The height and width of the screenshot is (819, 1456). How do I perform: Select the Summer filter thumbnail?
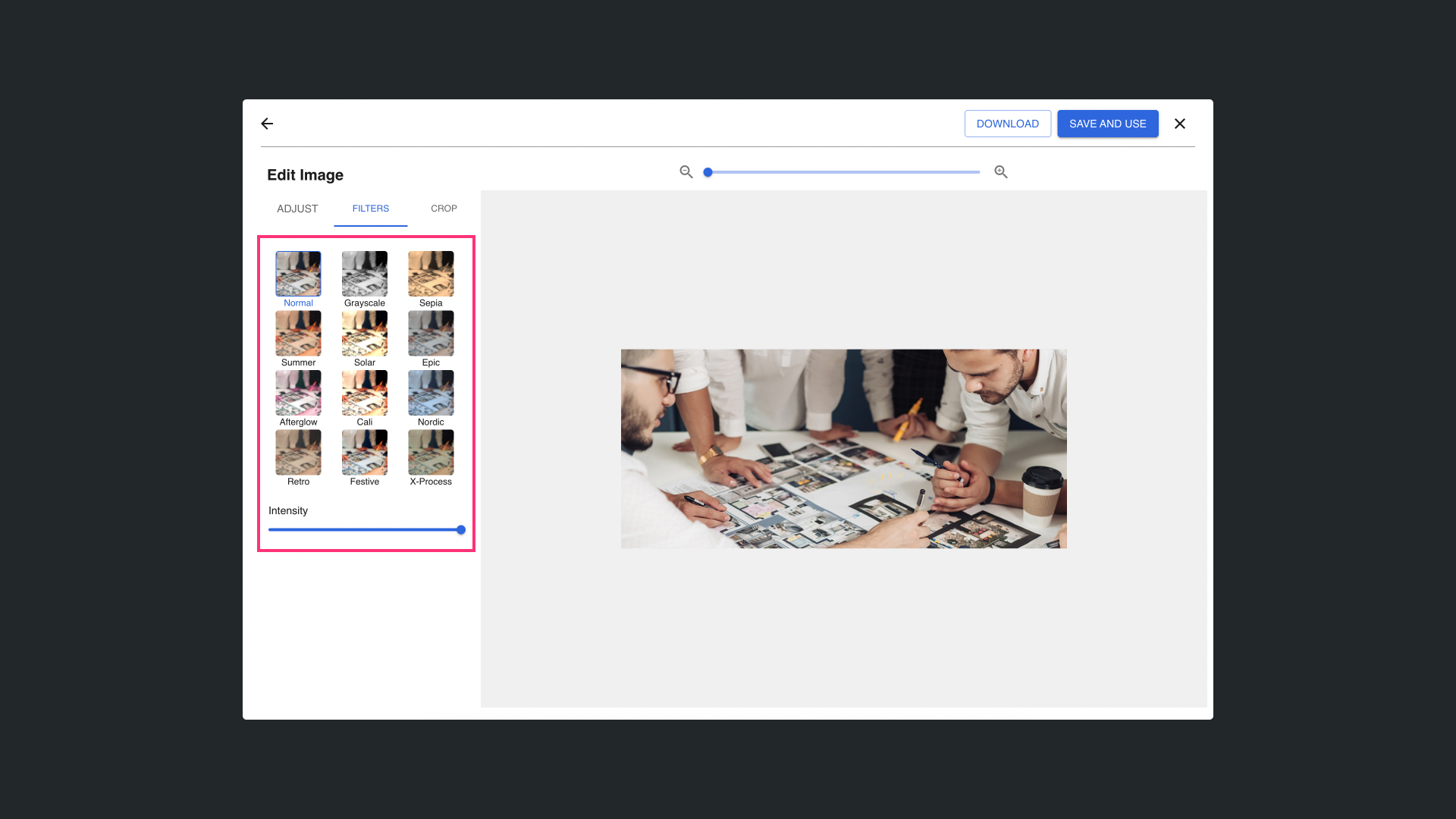298,333
